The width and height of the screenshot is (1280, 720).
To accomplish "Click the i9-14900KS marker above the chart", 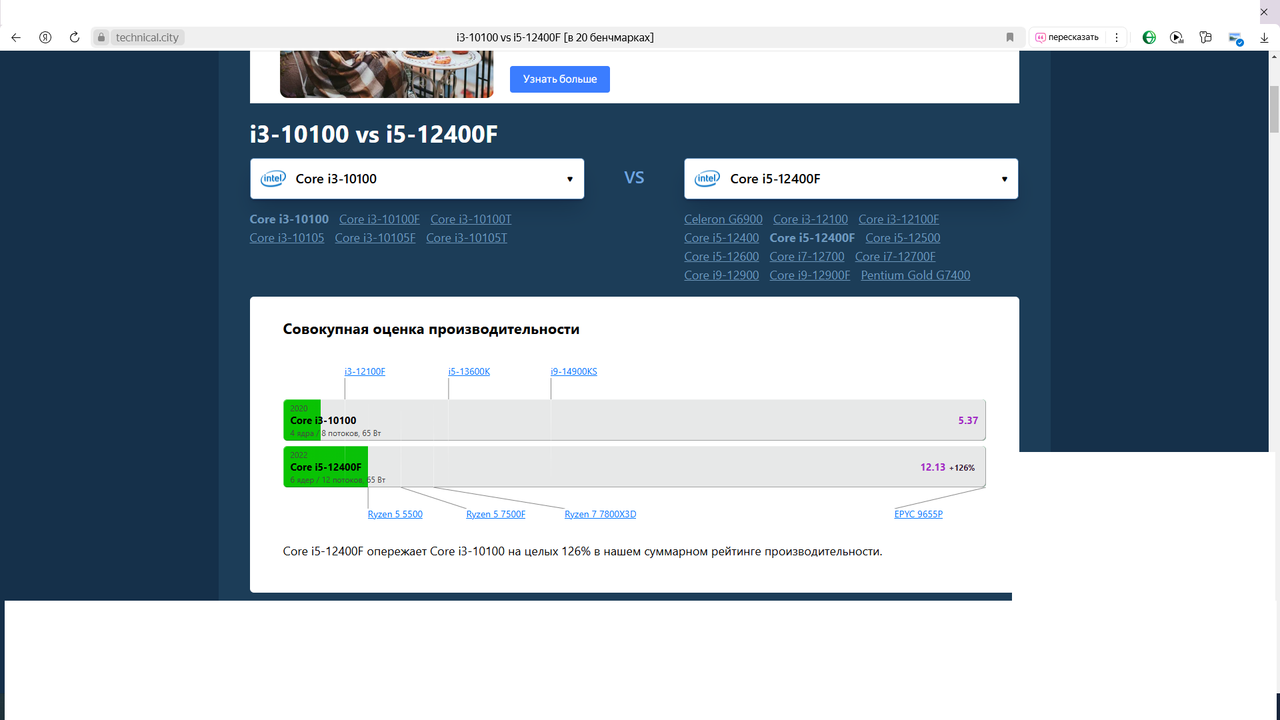I will tap(574, 372).
